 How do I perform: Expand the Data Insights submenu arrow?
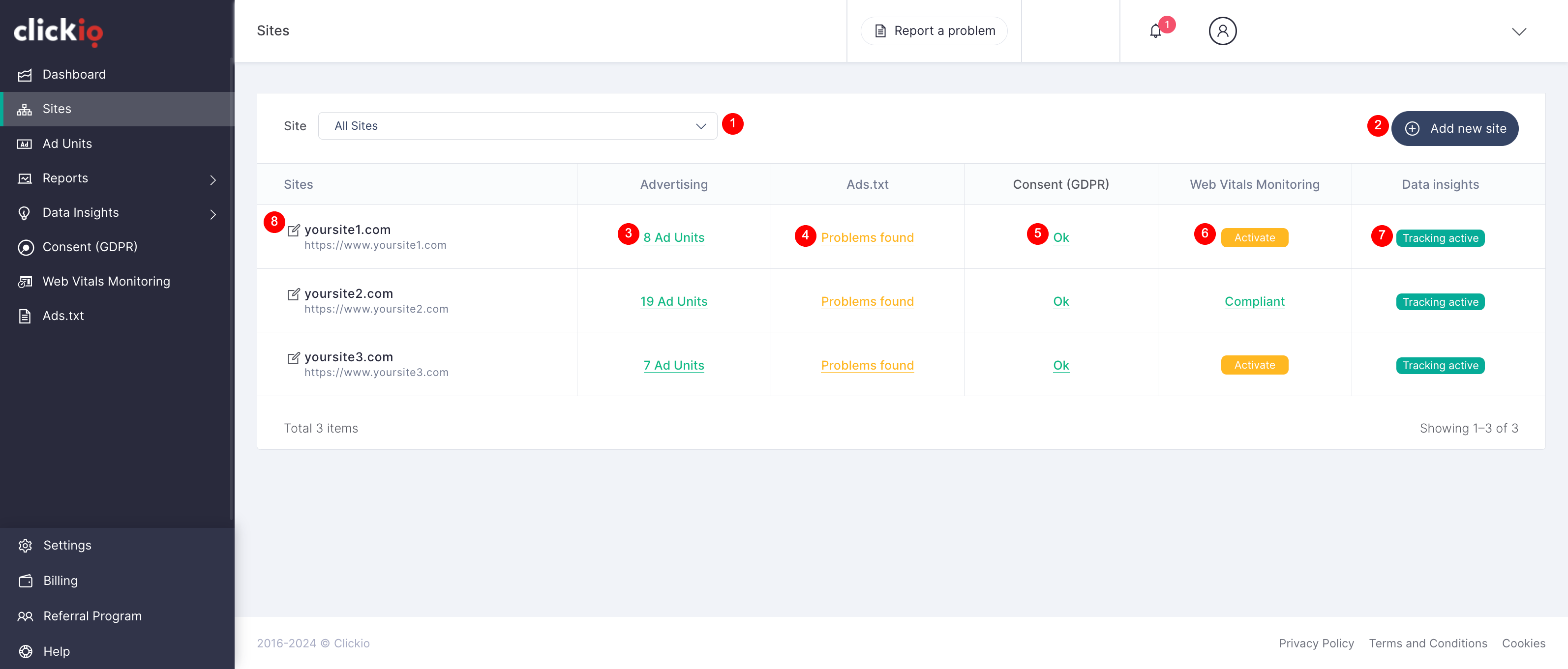[213, 214]
